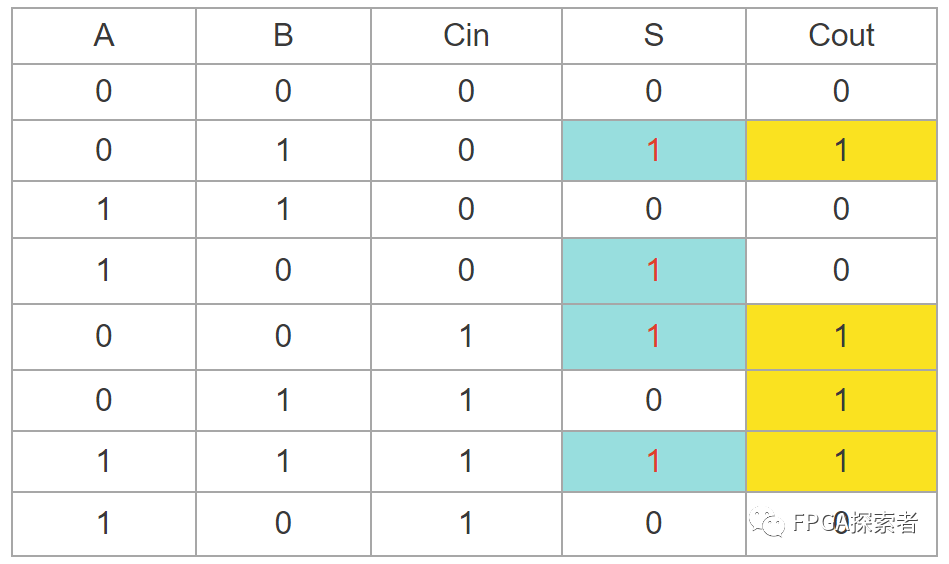Select cyan S cell for A=0, B=0, Cin=1

pos(653,336)
